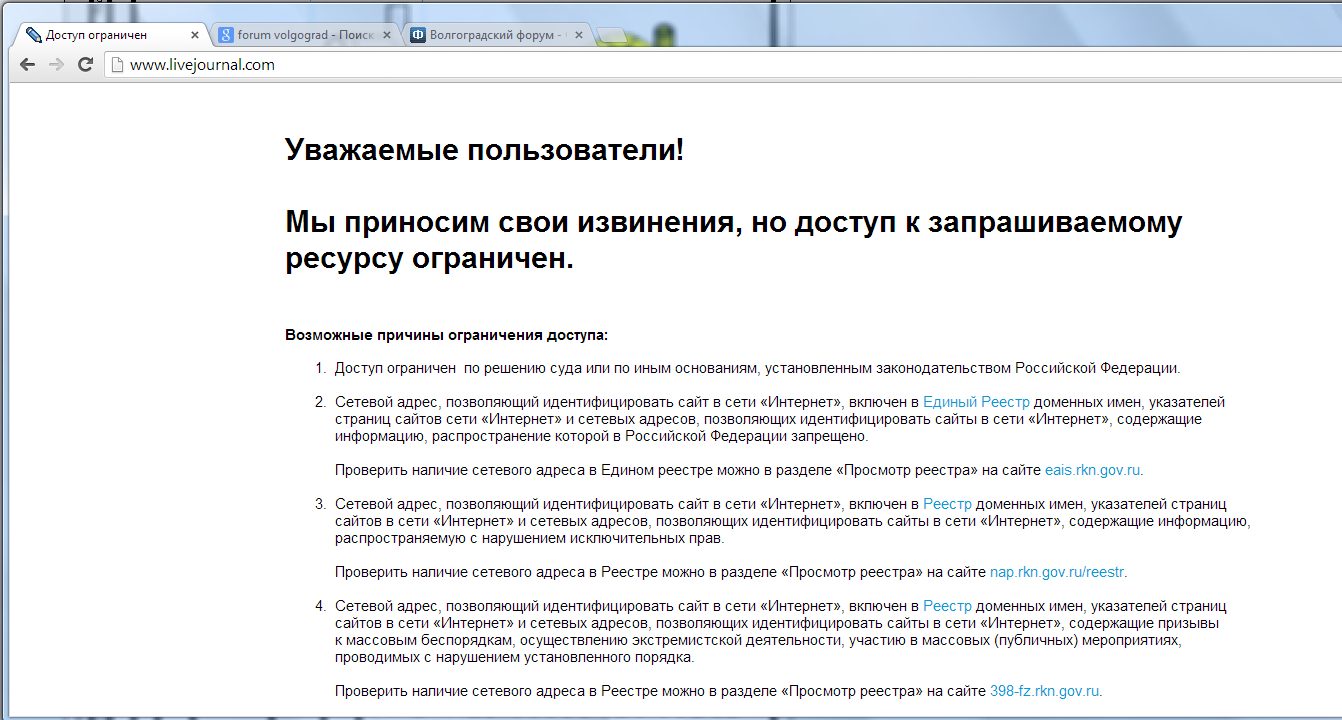Click "Реестр" link in reason 4
The width and height of the screenshot is (1342, 720).
pos(947,606)
